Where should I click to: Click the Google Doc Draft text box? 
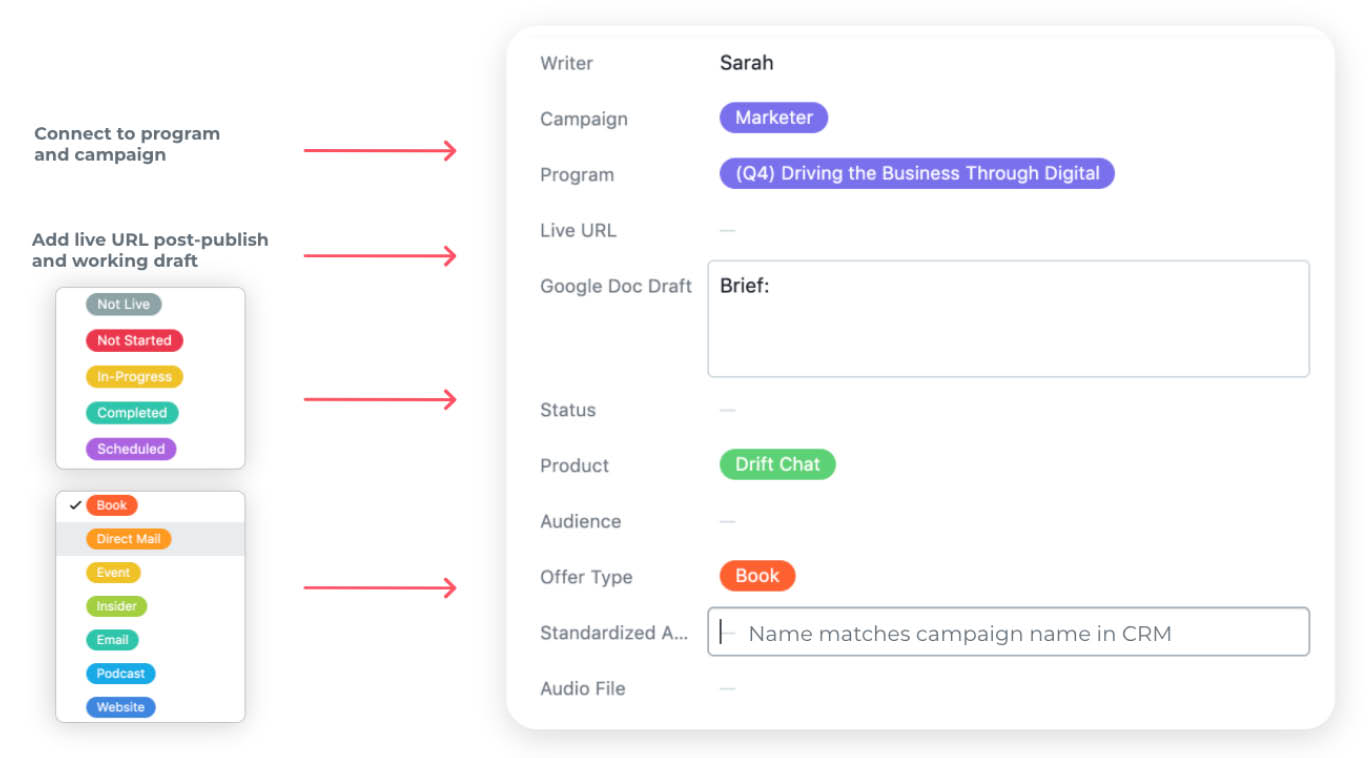pyautogui.click(x=1008, y=319)
